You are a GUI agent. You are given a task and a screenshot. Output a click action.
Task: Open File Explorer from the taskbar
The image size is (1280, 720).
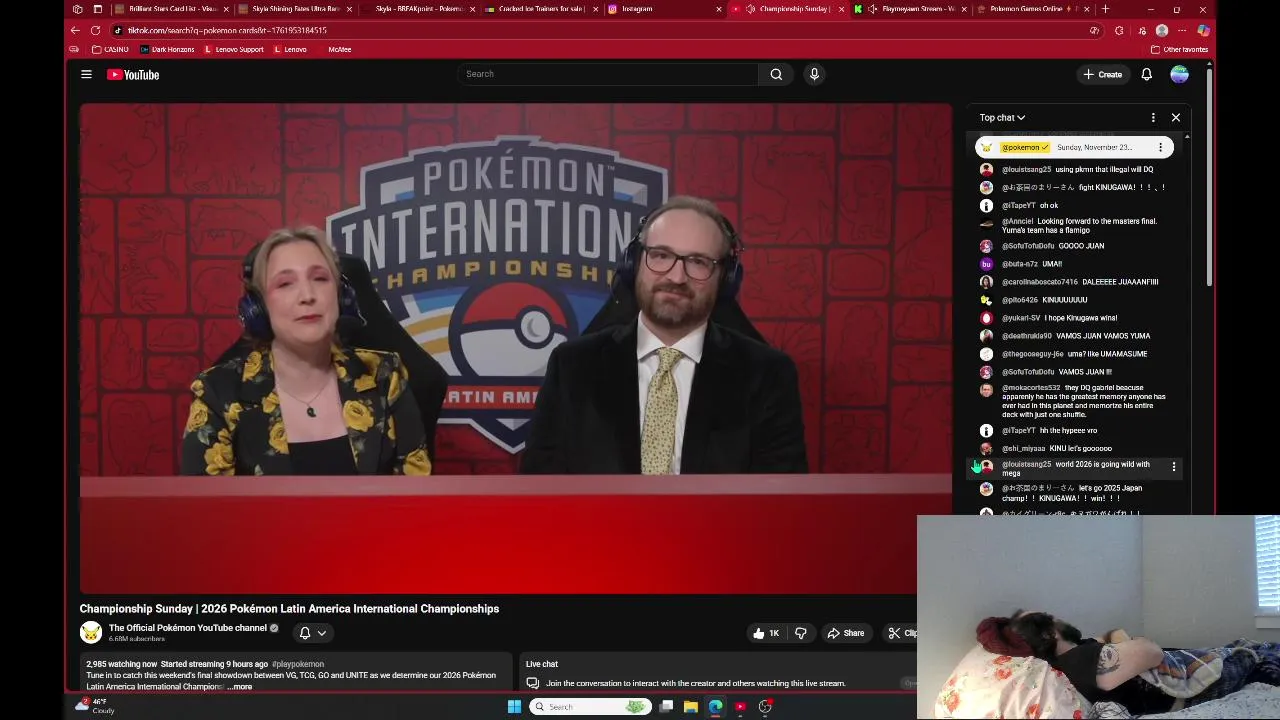click(x=691, y=706)
